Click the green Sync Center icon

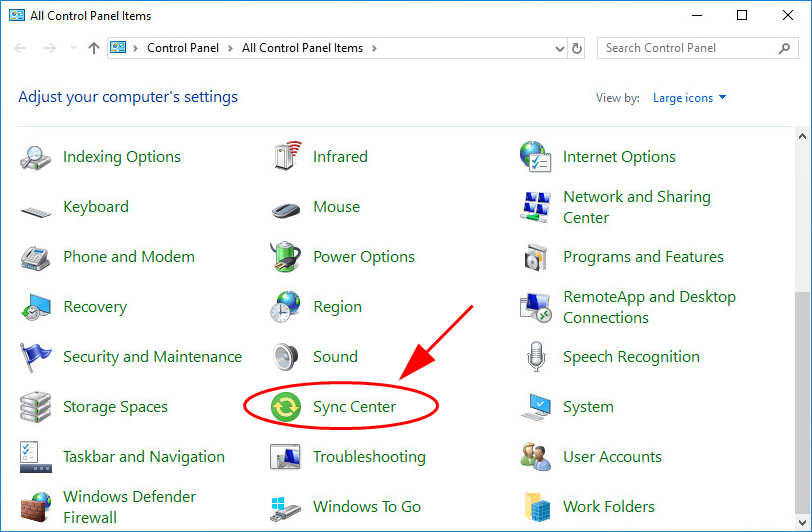coord(286,407)
